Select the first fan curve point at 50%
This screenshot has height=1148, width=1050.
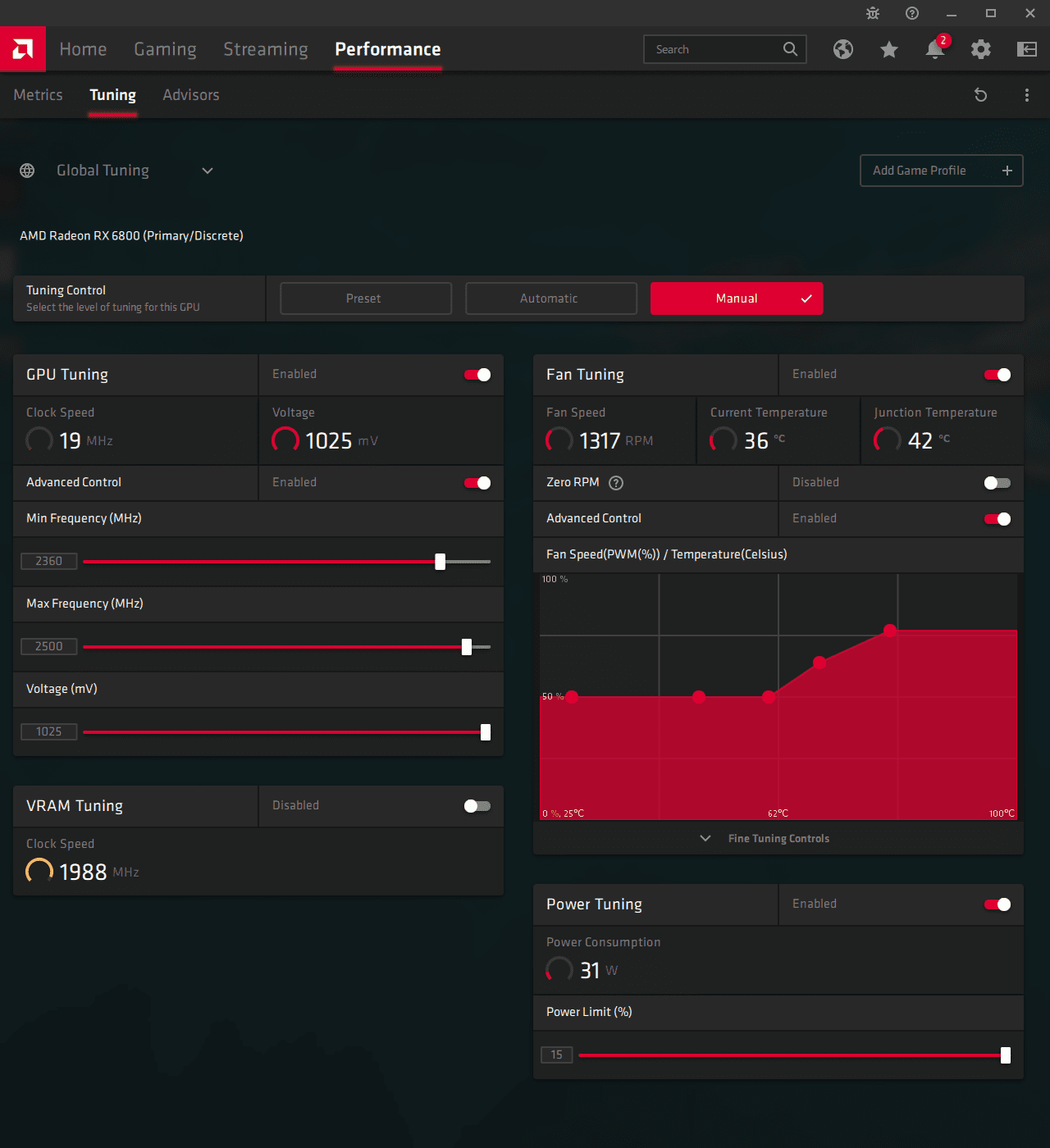pyautogui.click(x=573, y=697)
